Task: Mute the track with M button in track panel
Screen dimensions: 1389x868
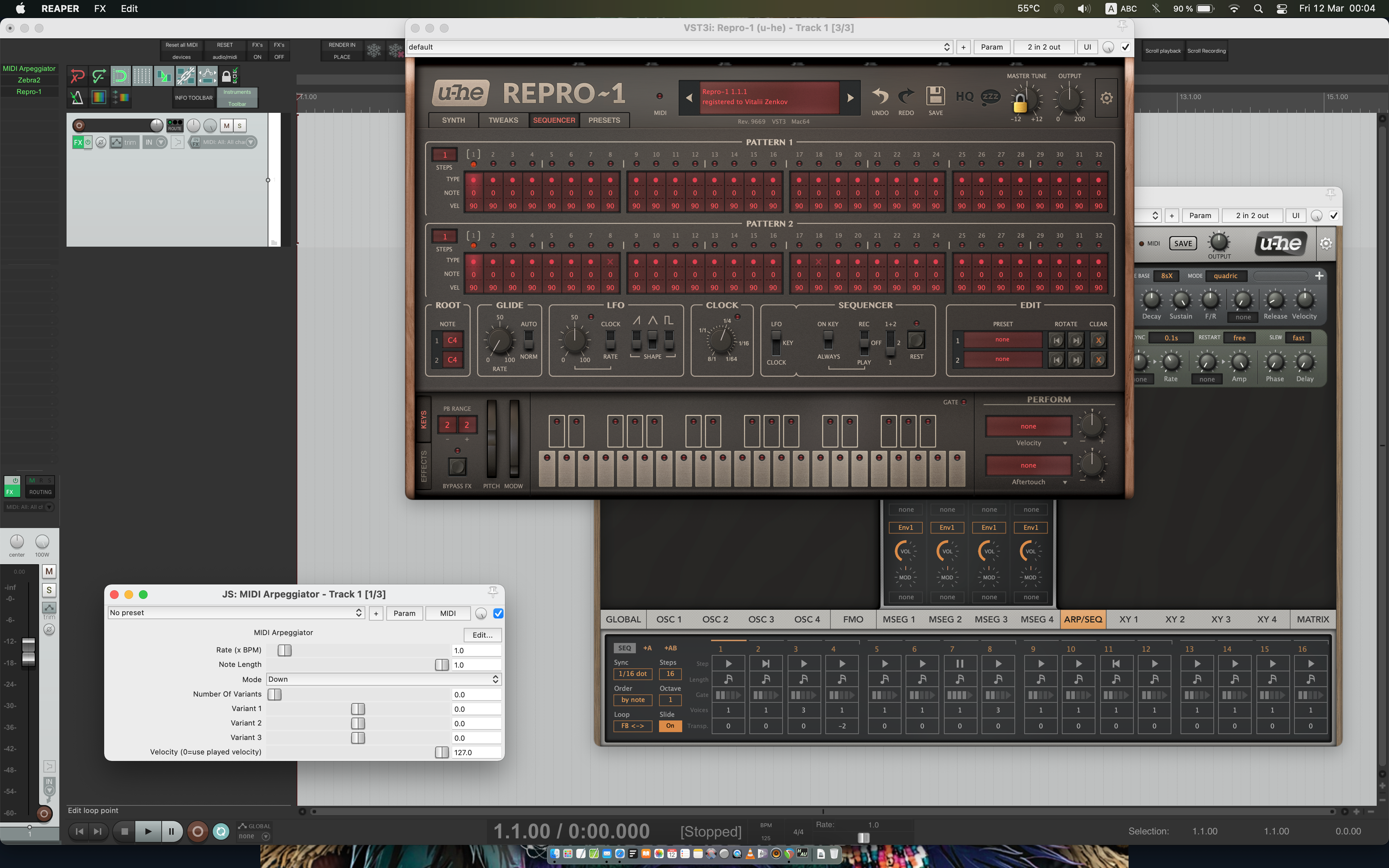Action: pos(227,126)
